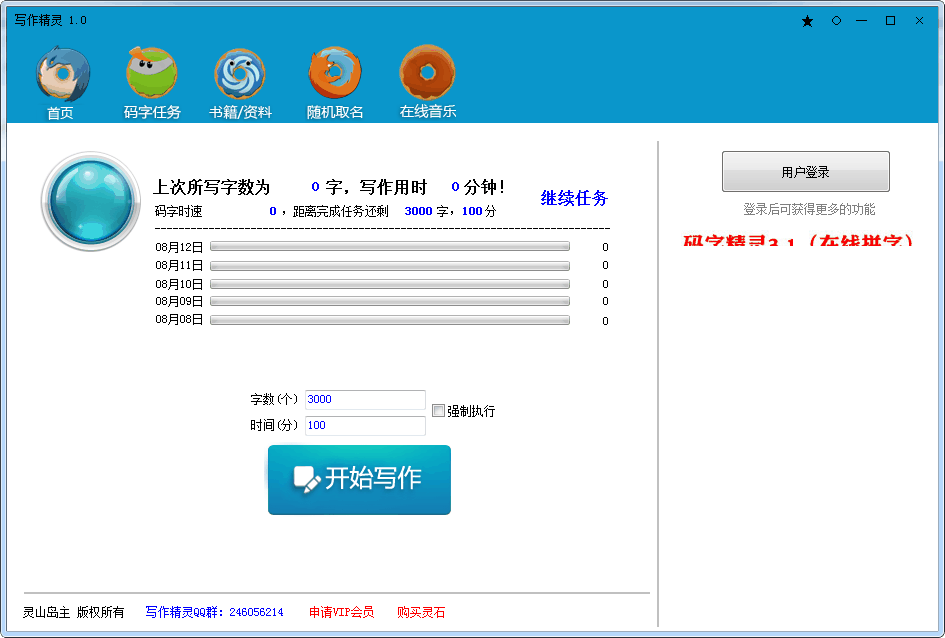Image resolution: width=945 pixels, height=638 pixels.
Task: Click the 写作精灵QQ群 link
Action: pos(214,612)
